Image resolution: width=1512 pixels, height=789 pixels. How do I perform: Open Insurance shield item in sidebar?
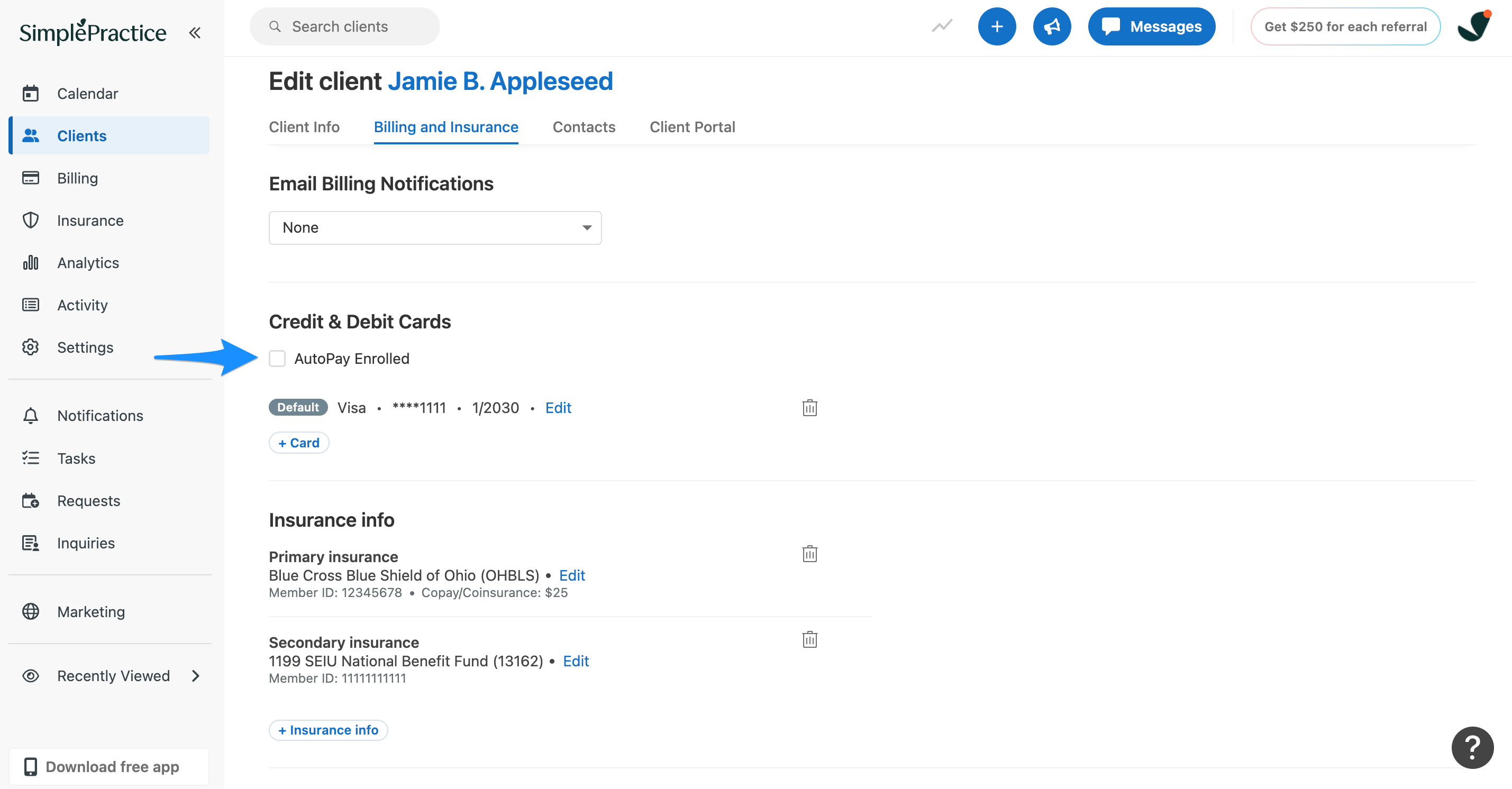tap(109, 220)
